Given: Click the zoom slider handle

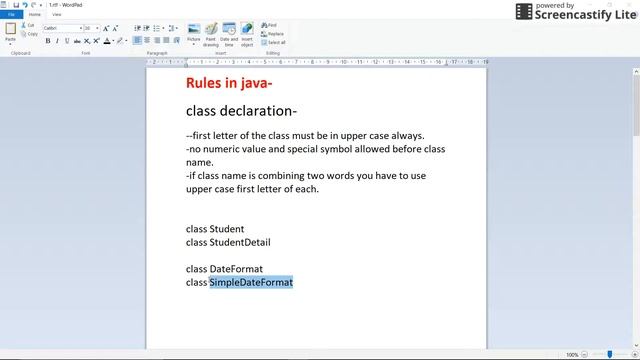Looking at the screenshot, I should (x=609, y=354).
